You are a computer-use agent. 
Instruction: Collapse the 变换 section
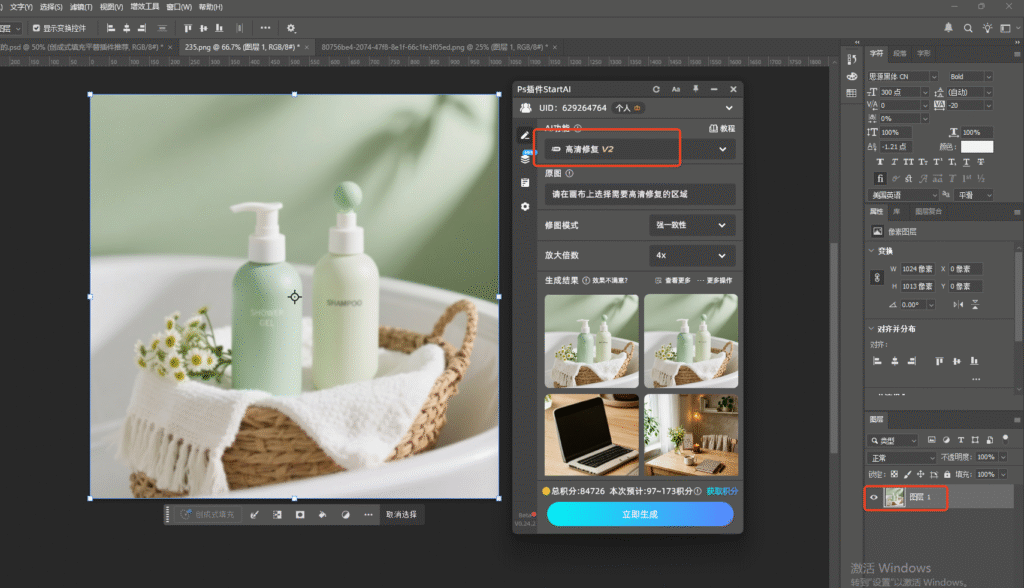pos(871,251)
